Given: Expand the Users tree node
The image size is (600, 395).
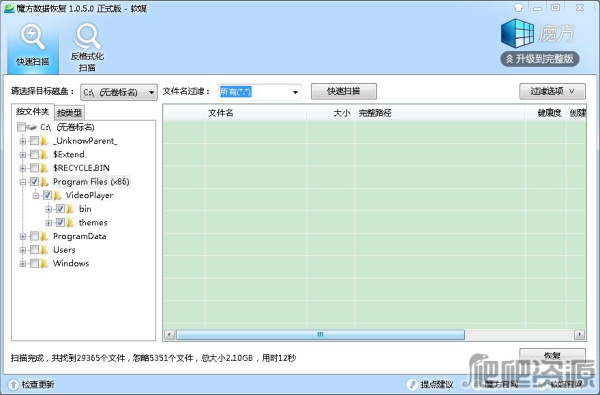Looking at the screenshot, I should pyautogui.click(x=23, y=250).
